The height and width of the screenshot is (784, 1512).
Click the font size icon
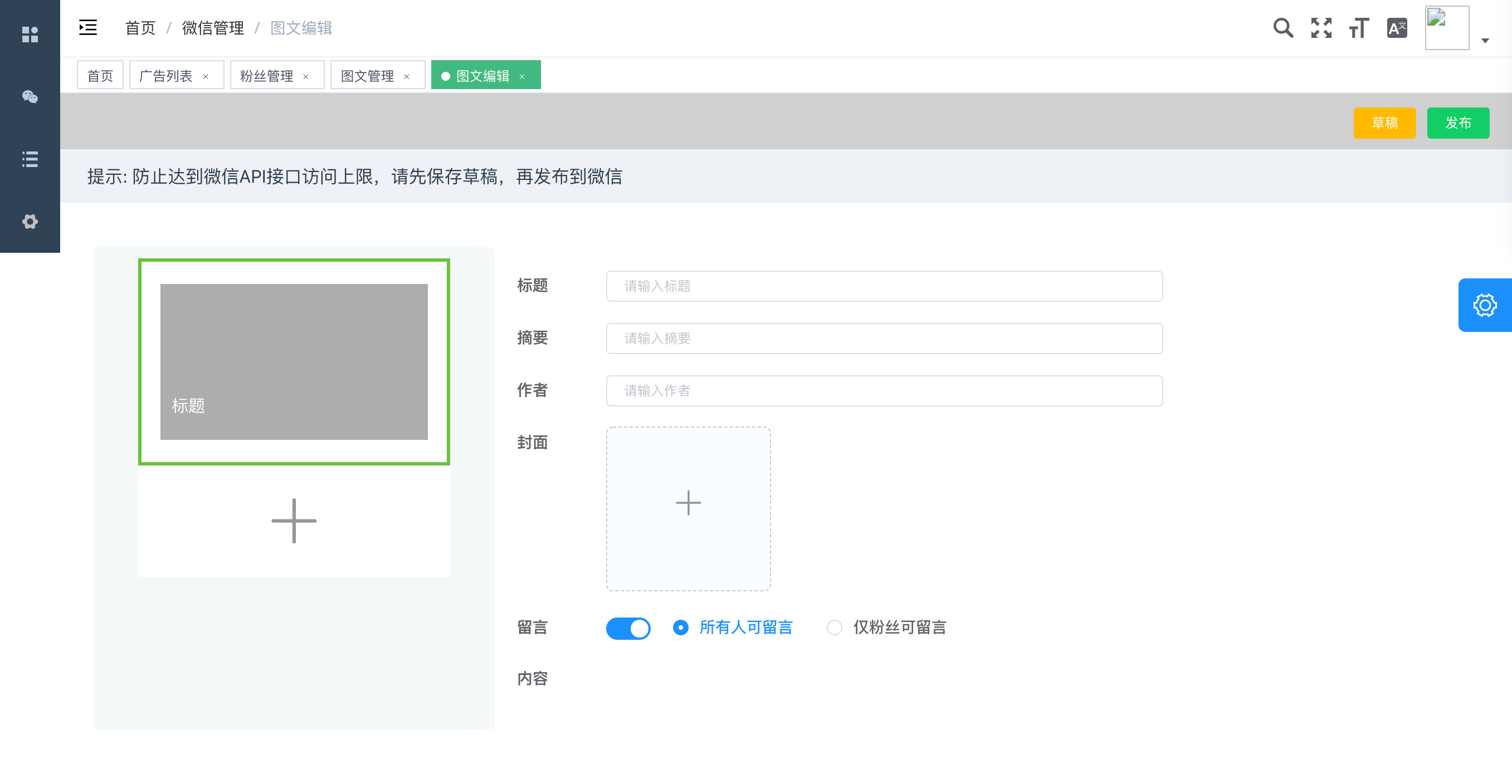coord(1359,28)
